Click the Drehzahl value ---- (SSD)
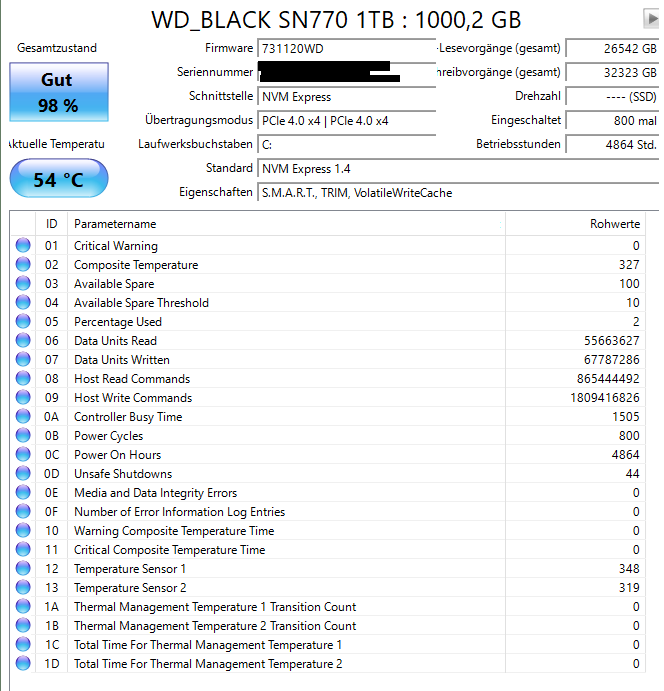 (x=612, y=97)
